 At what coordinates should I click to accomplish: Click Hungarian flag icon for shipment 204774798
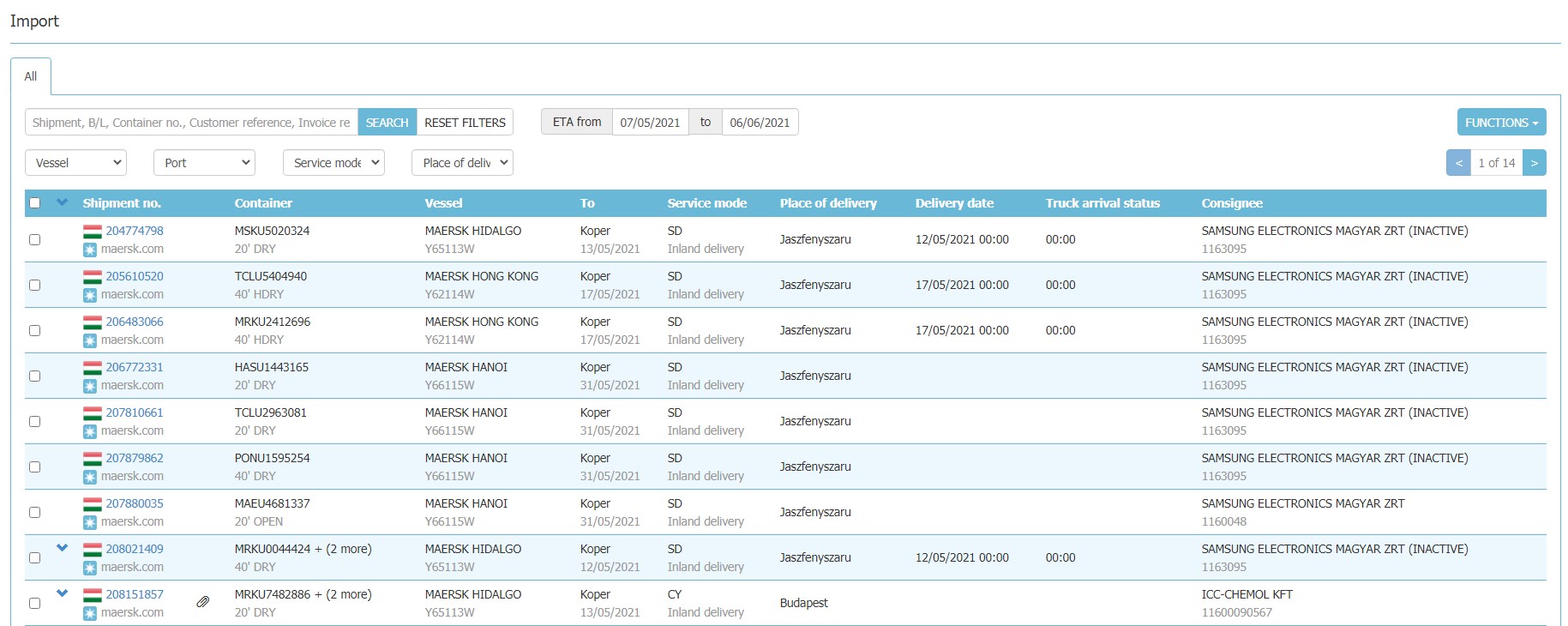93,231
